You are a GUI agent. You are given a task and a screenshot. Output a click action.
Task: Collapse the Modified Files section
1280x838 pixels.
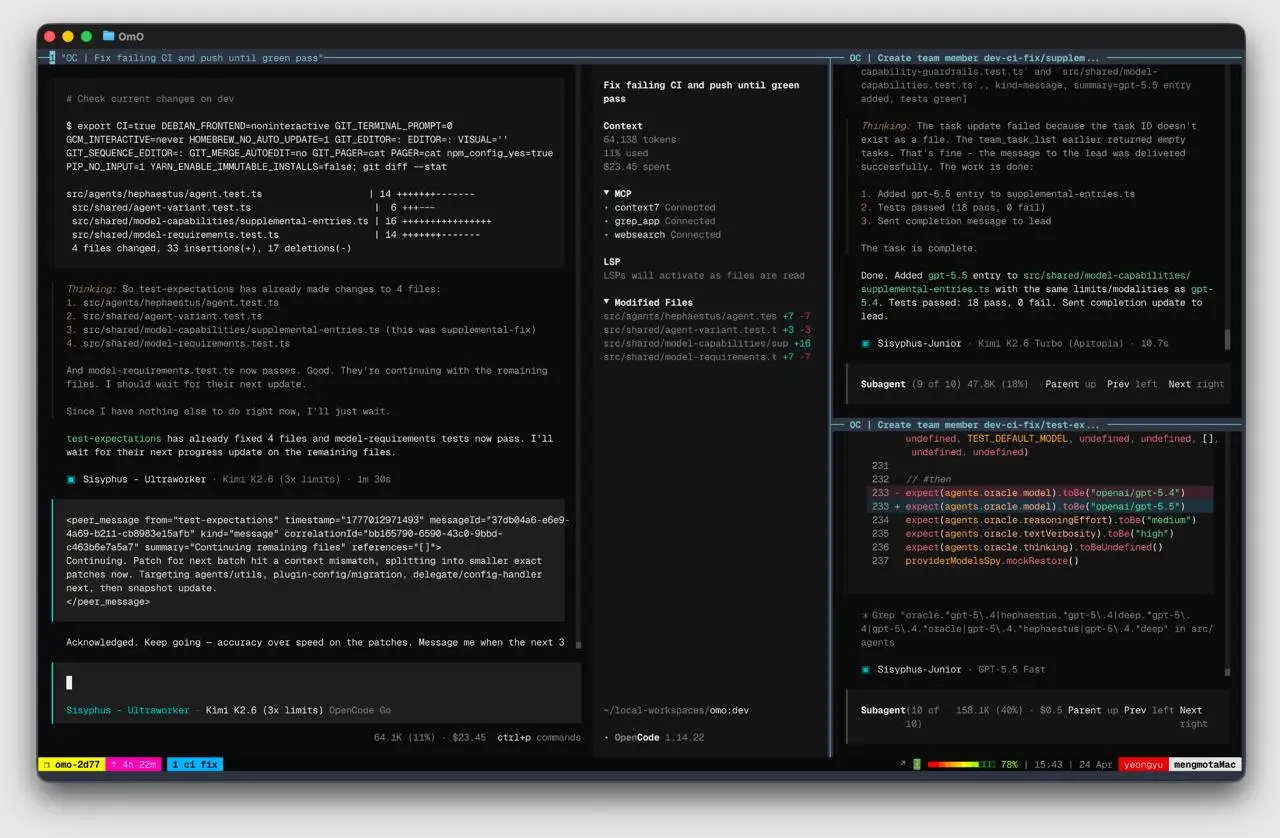[648, 302]
